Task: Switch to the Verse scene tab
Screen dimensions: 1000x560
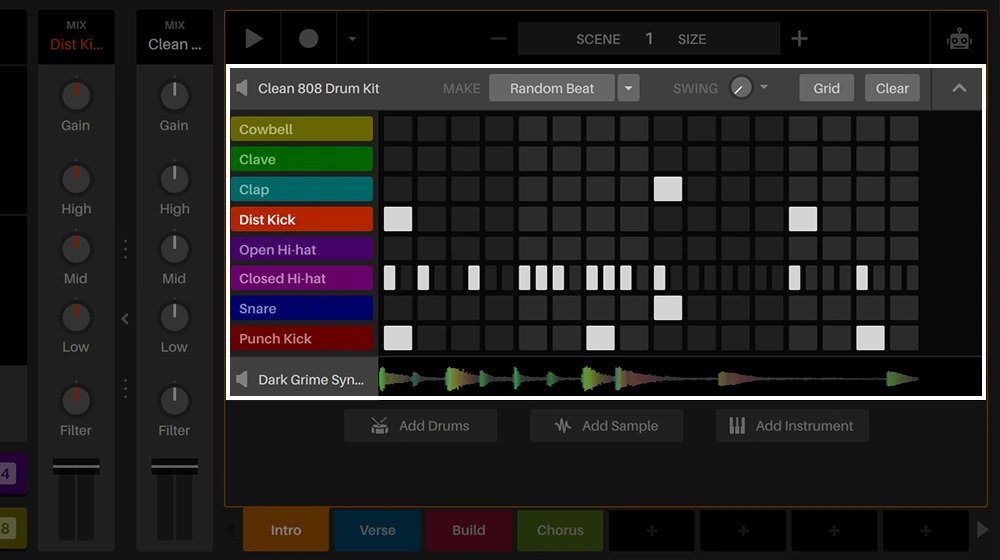Action: pos(378,530)
